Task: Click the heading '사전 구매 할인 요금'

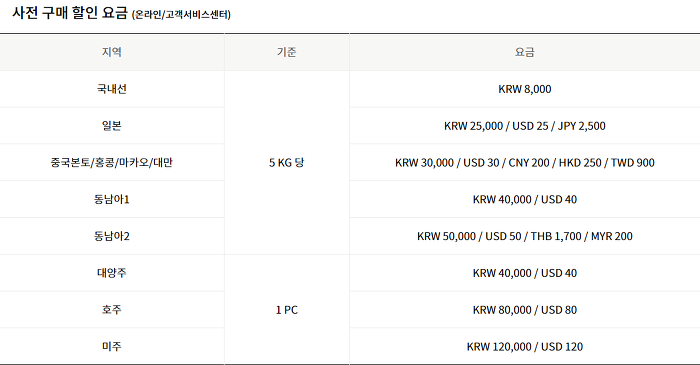Action: pos(70,13)
